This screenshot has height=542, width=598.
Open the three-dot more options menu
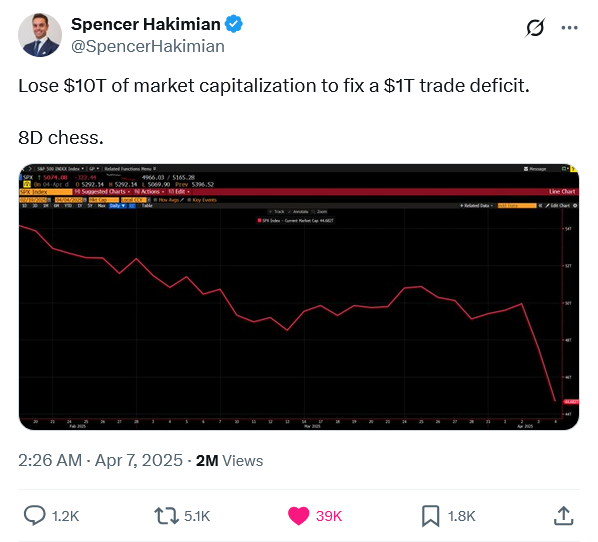[x=569, y=27]
